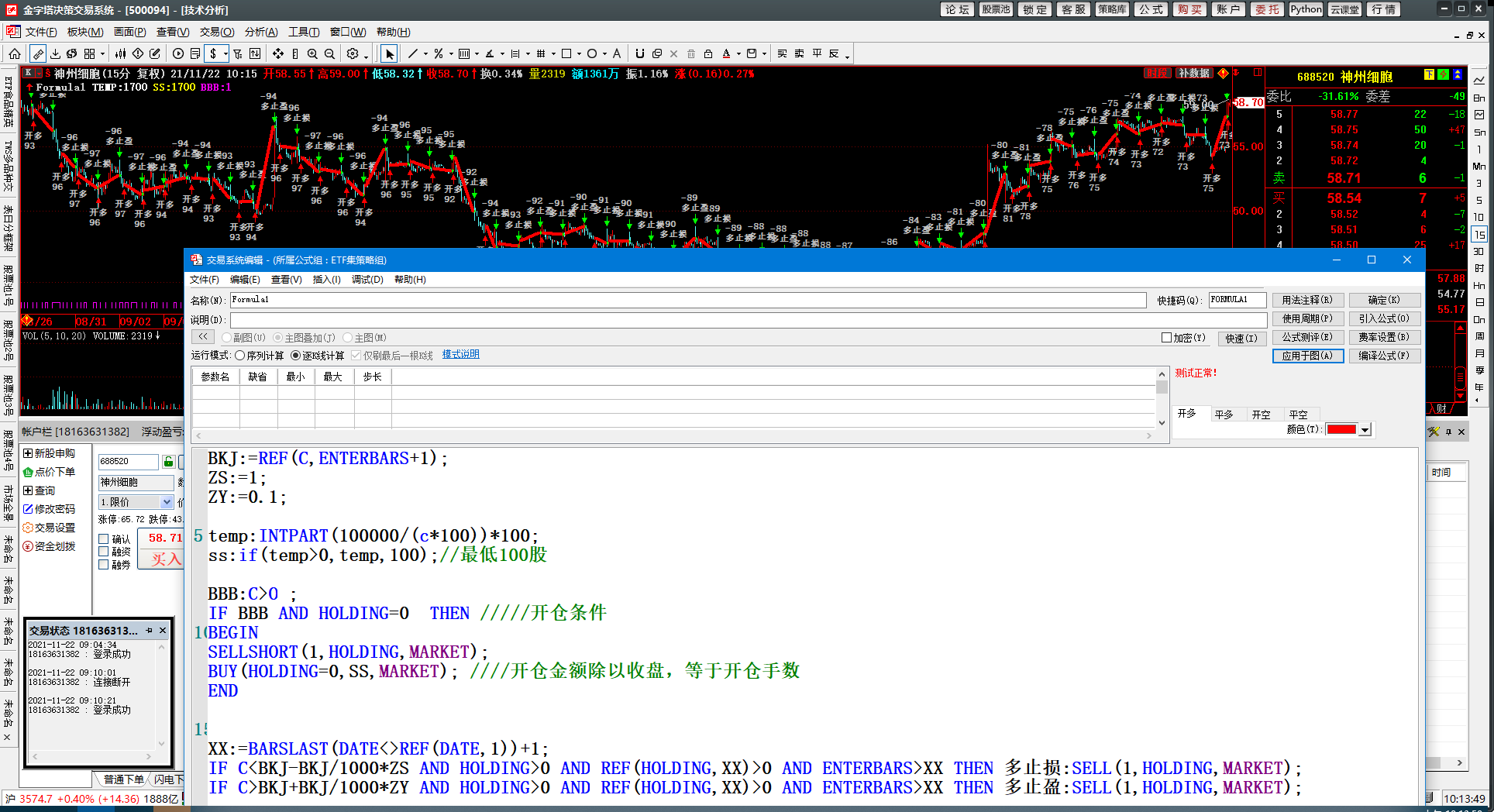Click the yellow 下 icon beside 神州细胞
Viewport: 1494px width, 812px height.
(1429, 74)
